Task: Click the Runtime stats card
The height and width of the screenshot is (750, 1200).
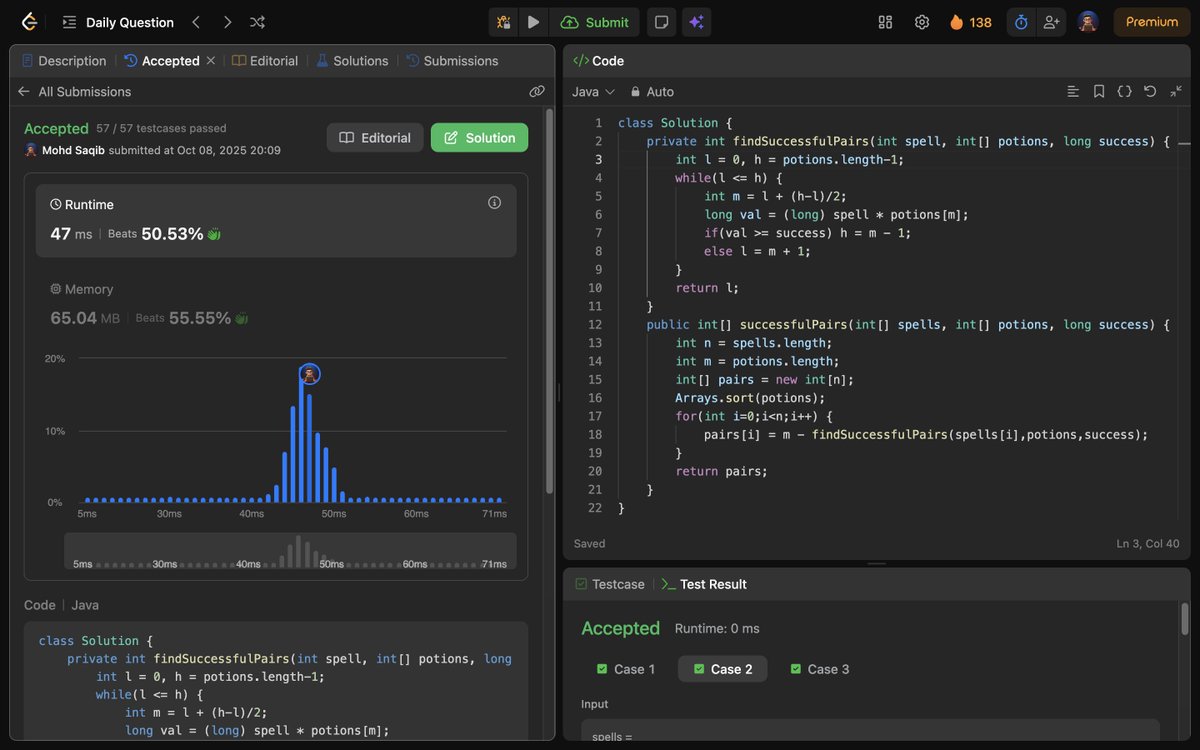Action: [x=276, y=221]
